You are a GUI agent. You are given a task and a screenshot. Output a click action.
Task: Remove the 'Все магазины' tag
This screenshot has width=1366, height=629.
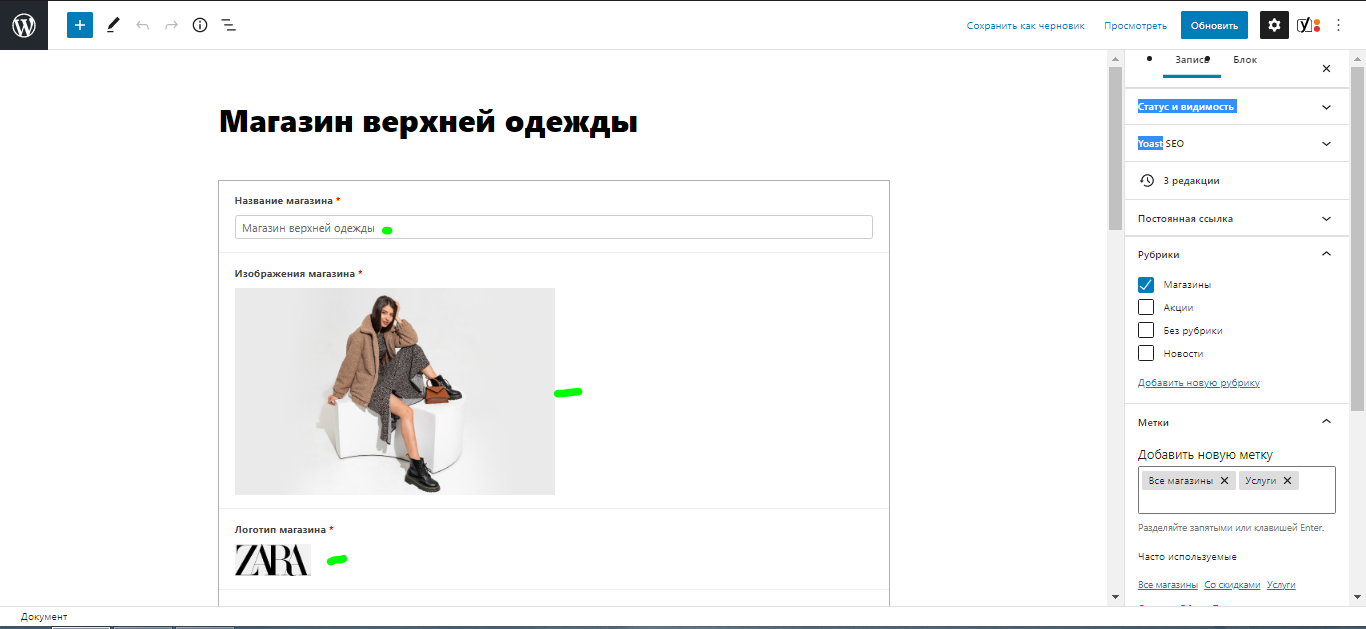1224,481
